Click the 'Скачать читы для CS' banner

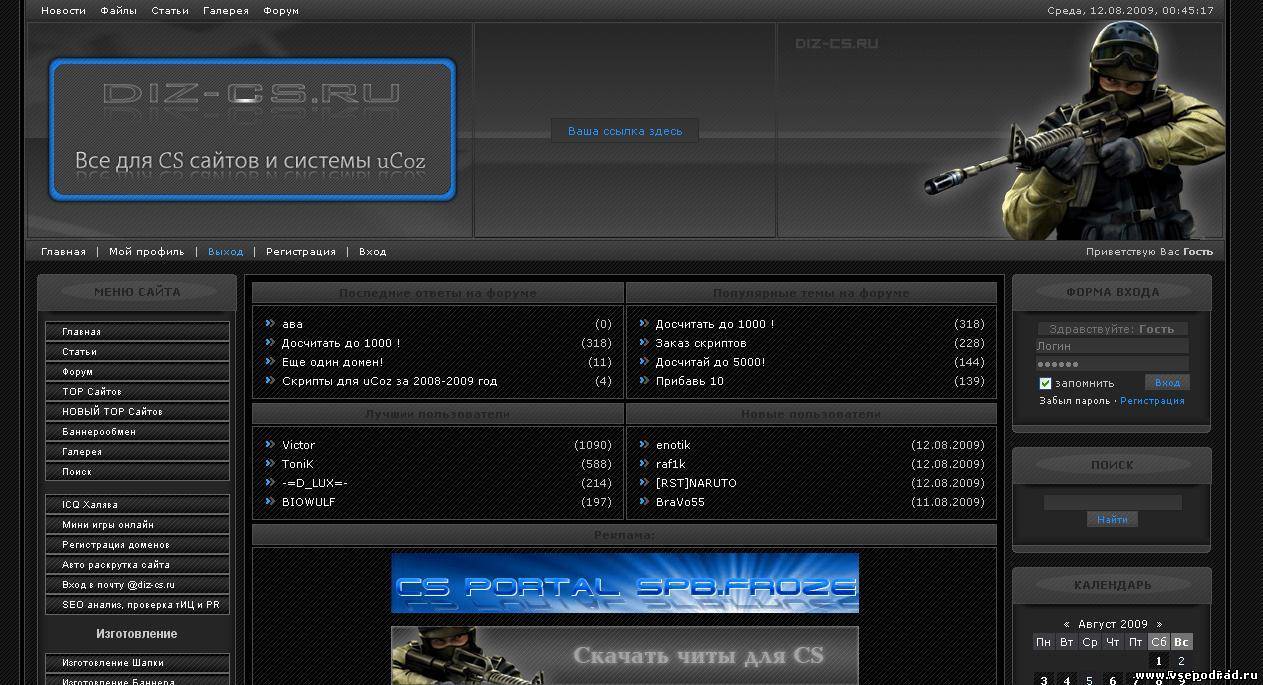(625, 656)
